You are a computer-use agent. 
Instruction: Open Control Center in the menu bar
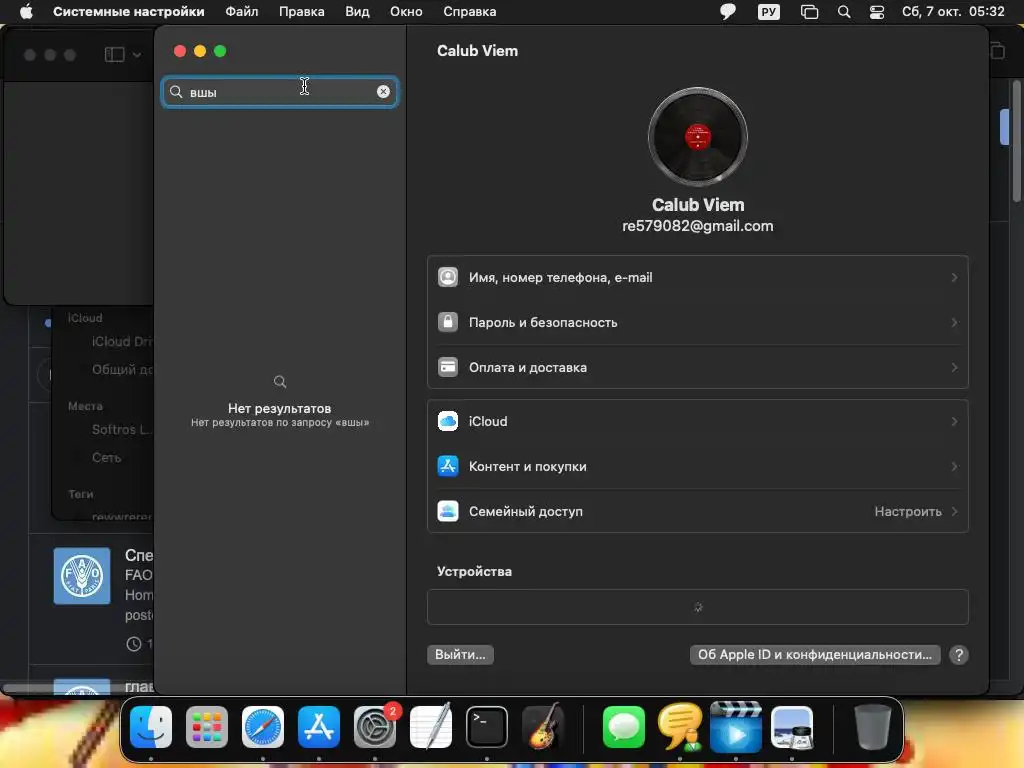point(876,12)
